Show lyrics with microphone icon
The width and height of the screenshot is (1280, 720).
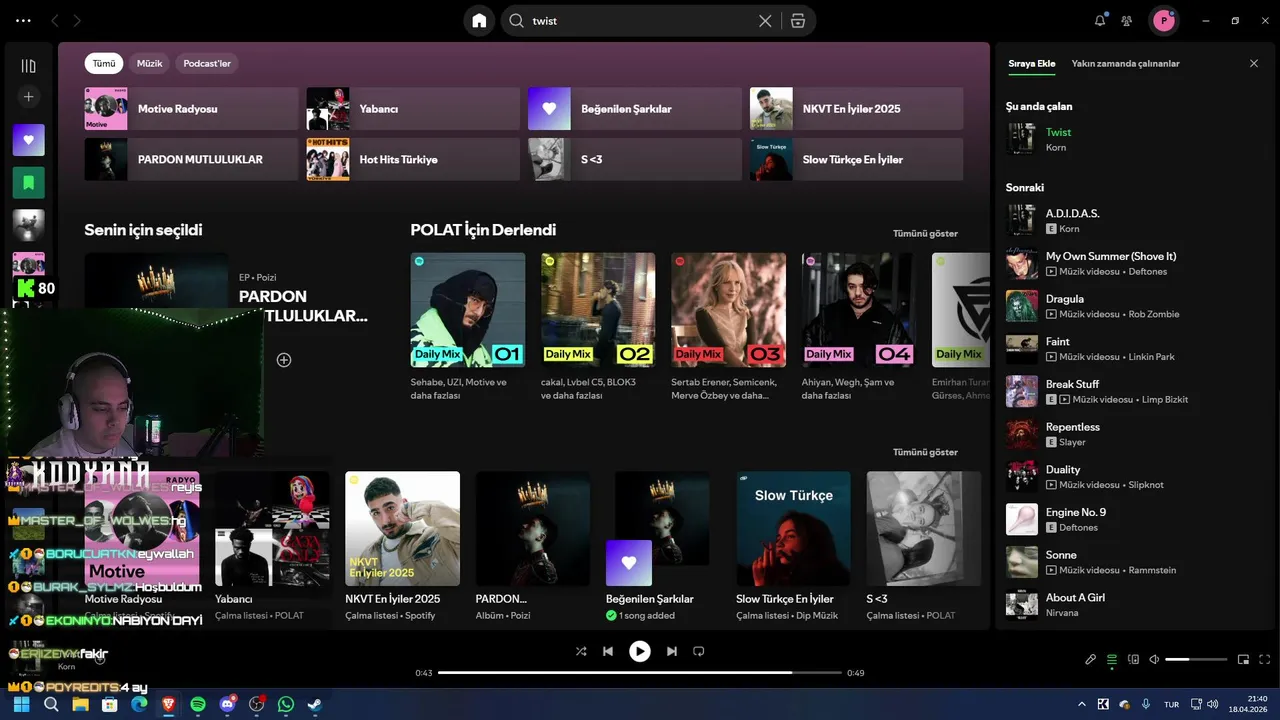pyautogui.click(x=1091, y=660)
